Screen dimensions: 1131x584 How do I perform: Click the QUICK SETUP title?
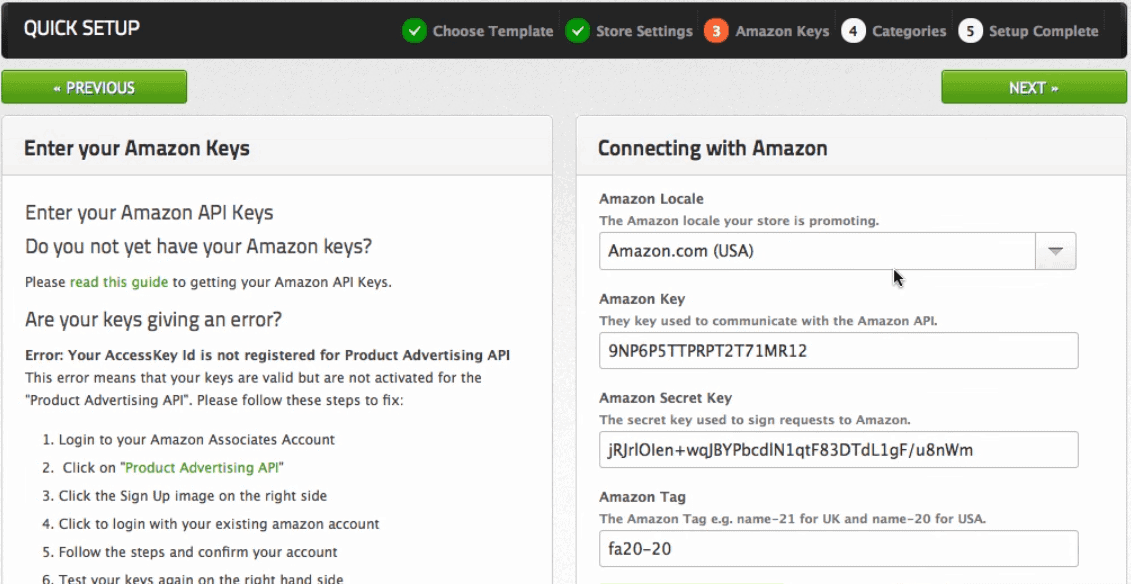pyautogui.click(x=82, y=28)
